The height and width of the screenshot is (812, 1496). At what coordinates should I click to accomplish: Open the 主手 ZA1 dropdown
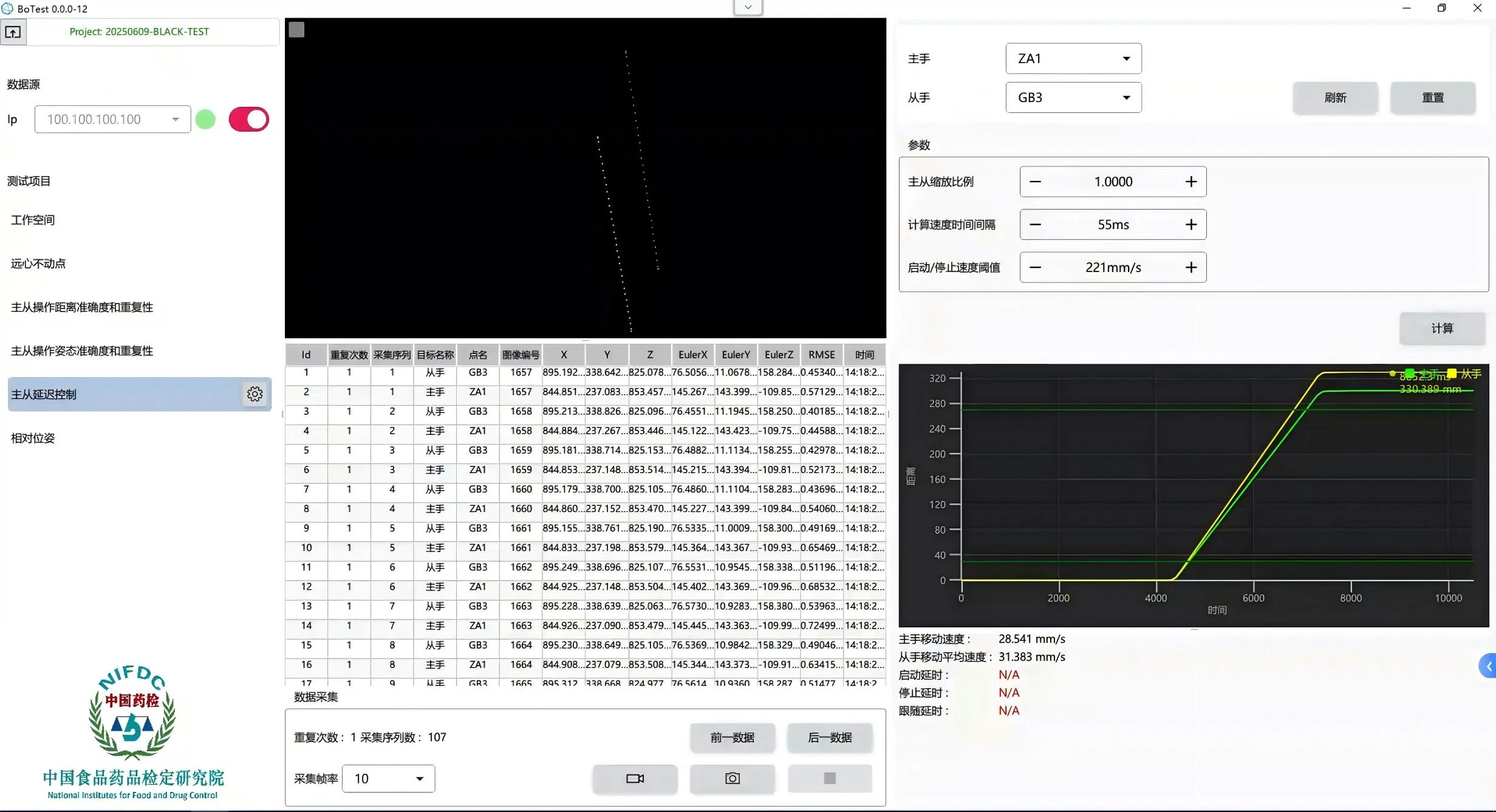1073,58
